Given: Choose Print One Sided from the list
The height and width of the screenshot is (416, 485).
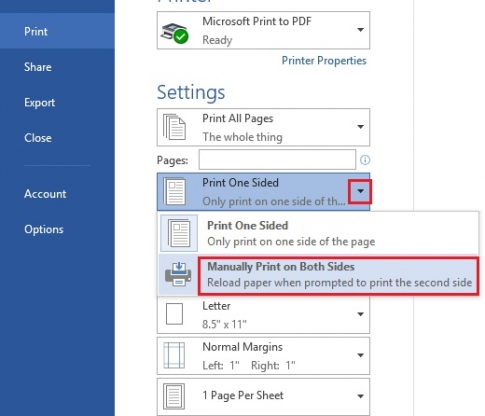Looking at the screenshot, I should pyautogui.click(x=319, y=233).
